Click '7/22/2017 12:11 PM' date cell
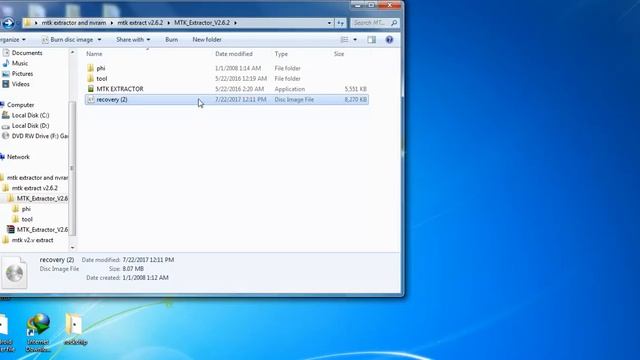This screenshot has width=640, height=360. (241, 100)
